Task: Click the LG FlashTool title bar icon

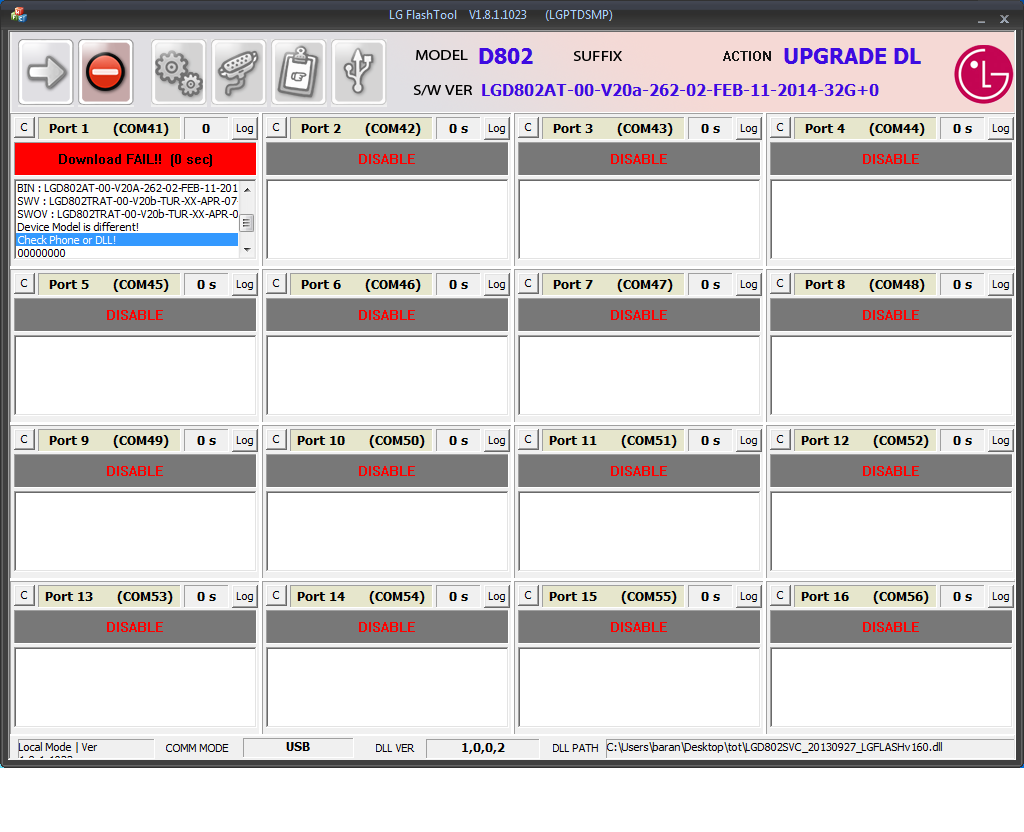Action: tap(18, 14)
